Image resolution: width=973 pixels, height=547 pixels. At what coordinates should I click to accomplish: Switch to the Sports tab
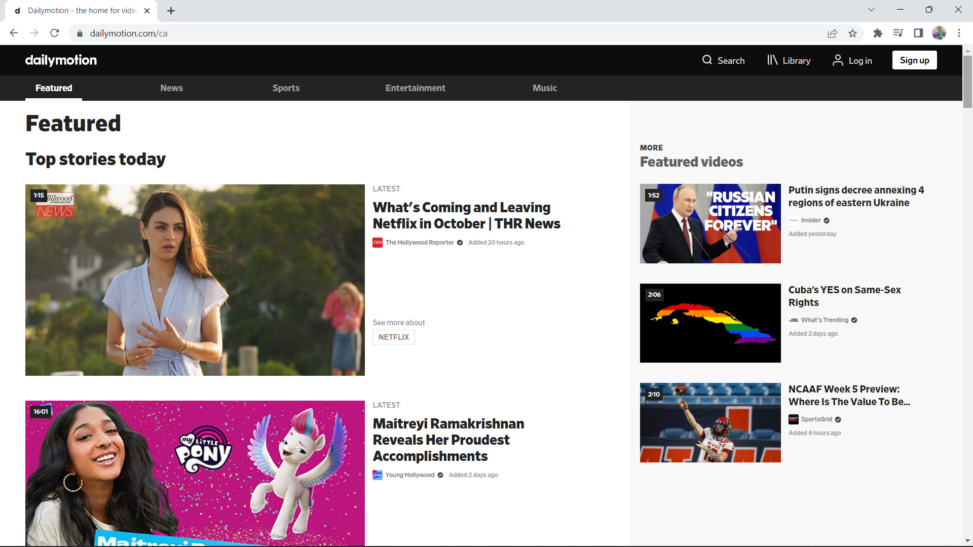pos(286,88)
